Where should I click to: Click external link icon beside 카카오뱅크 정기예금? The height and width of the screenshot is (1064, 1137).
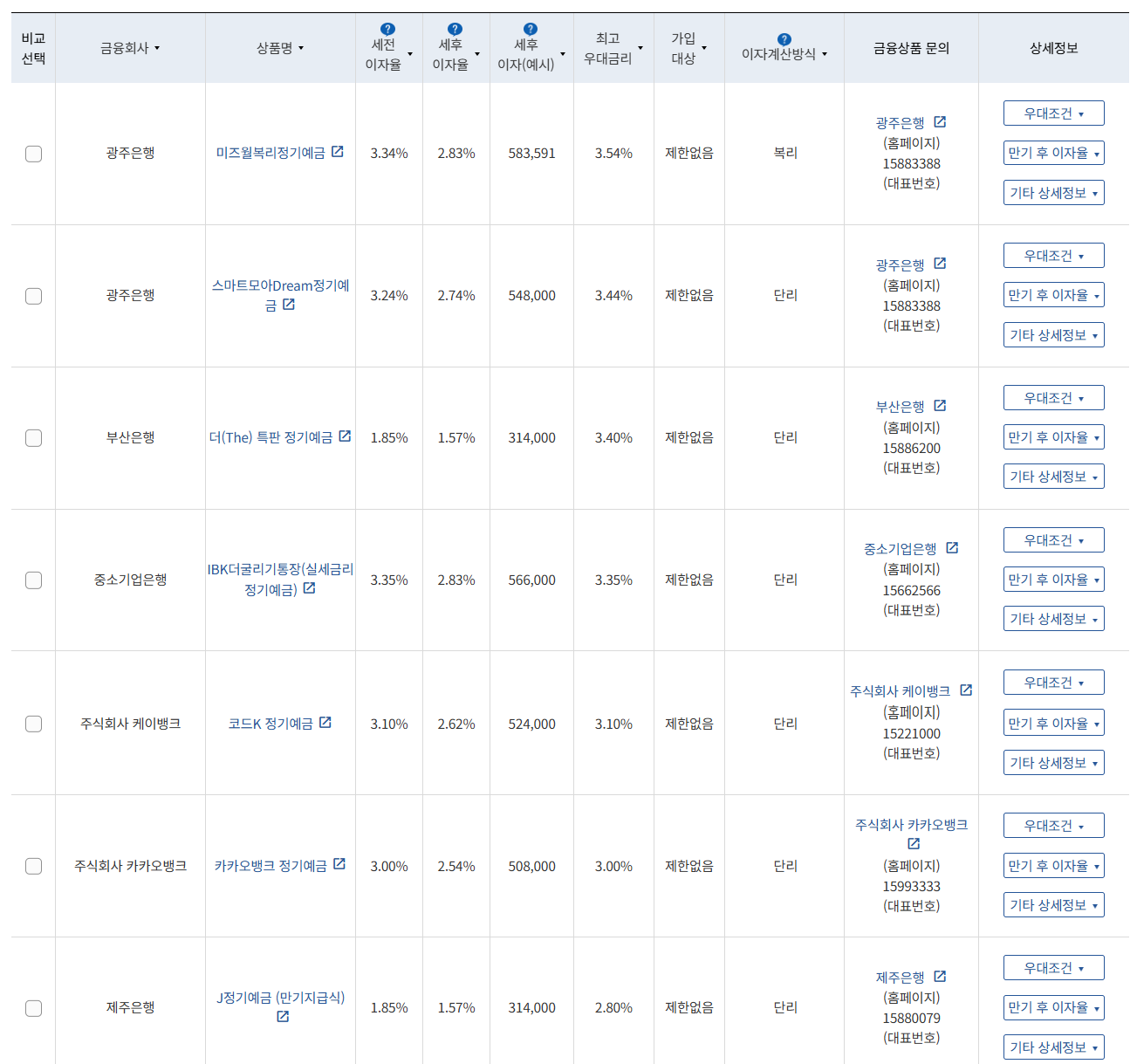pos(339,864)
